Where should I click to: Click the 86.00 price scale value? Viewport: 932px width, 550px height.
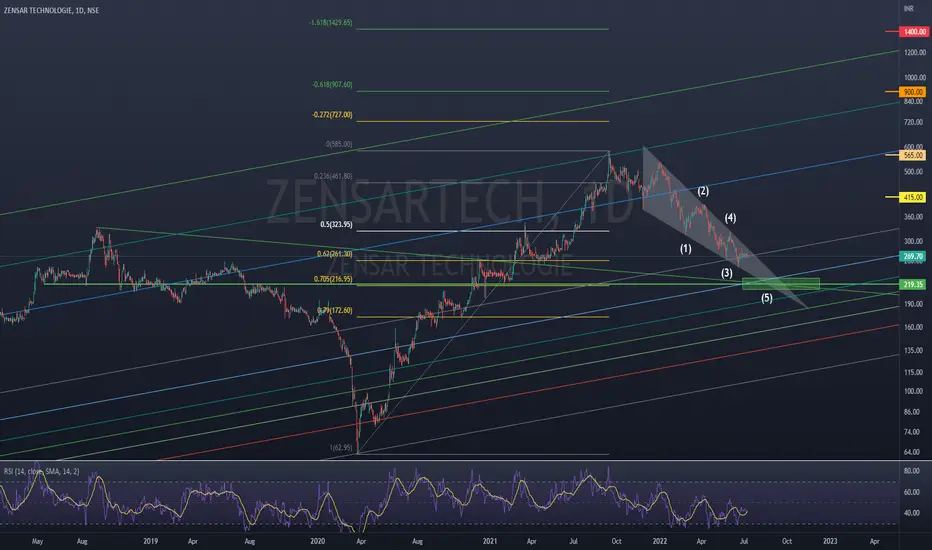click(x=912, y=412)
